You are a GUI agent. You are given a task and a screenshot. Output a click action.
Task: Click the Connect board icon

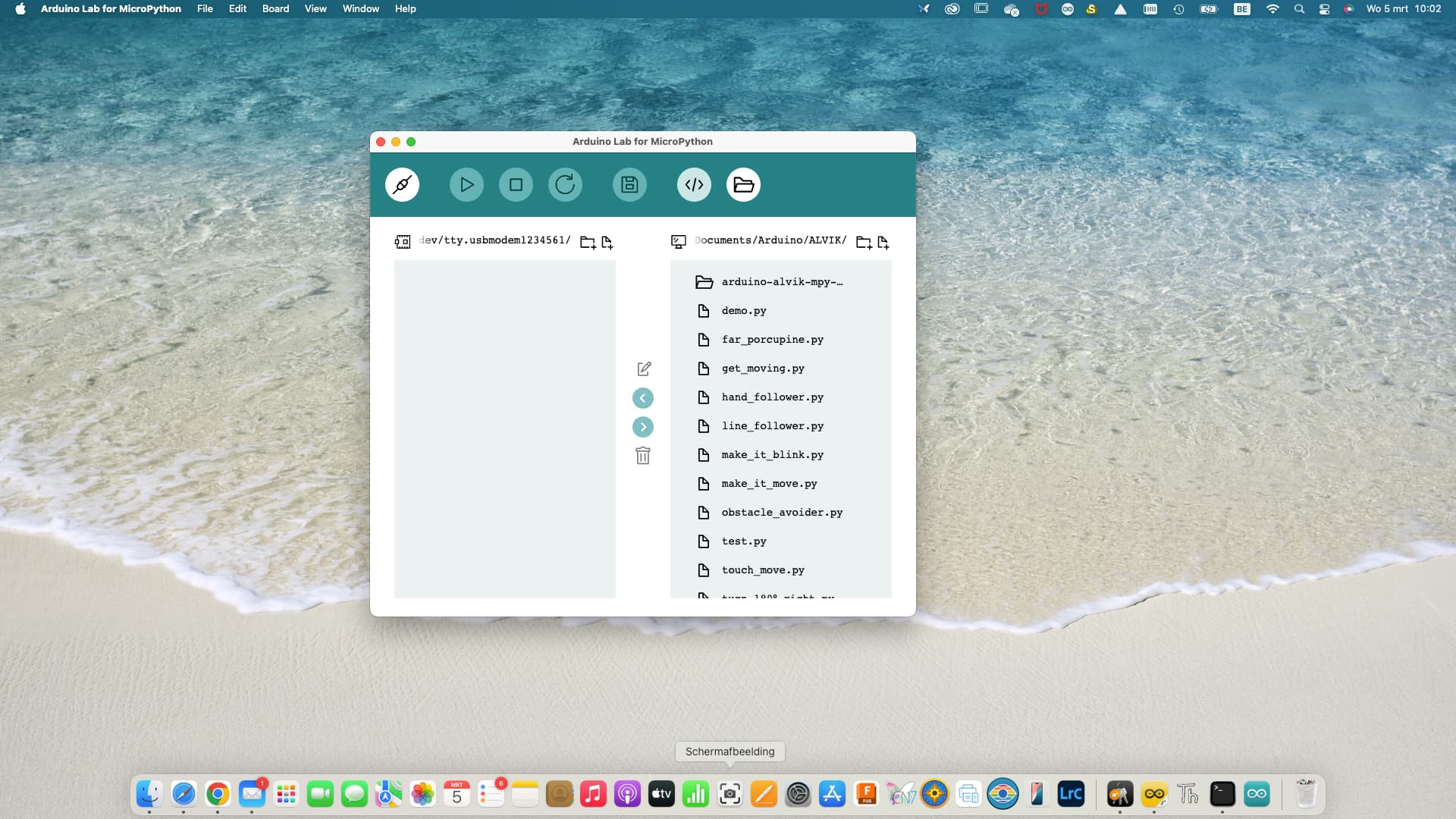pyautogui.click(x=402, y=184)
